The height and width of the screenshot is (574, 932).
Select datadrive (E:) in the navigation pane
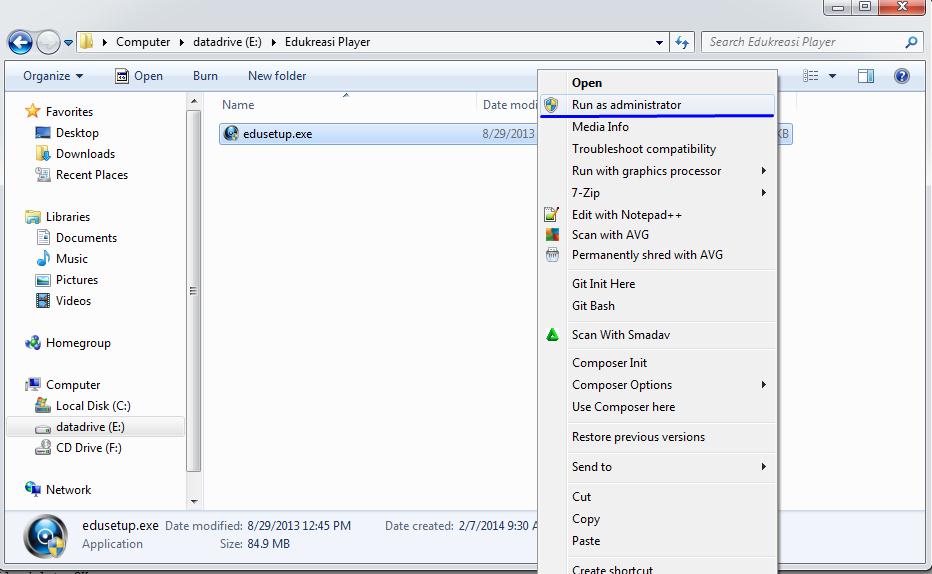coord(90,427)
